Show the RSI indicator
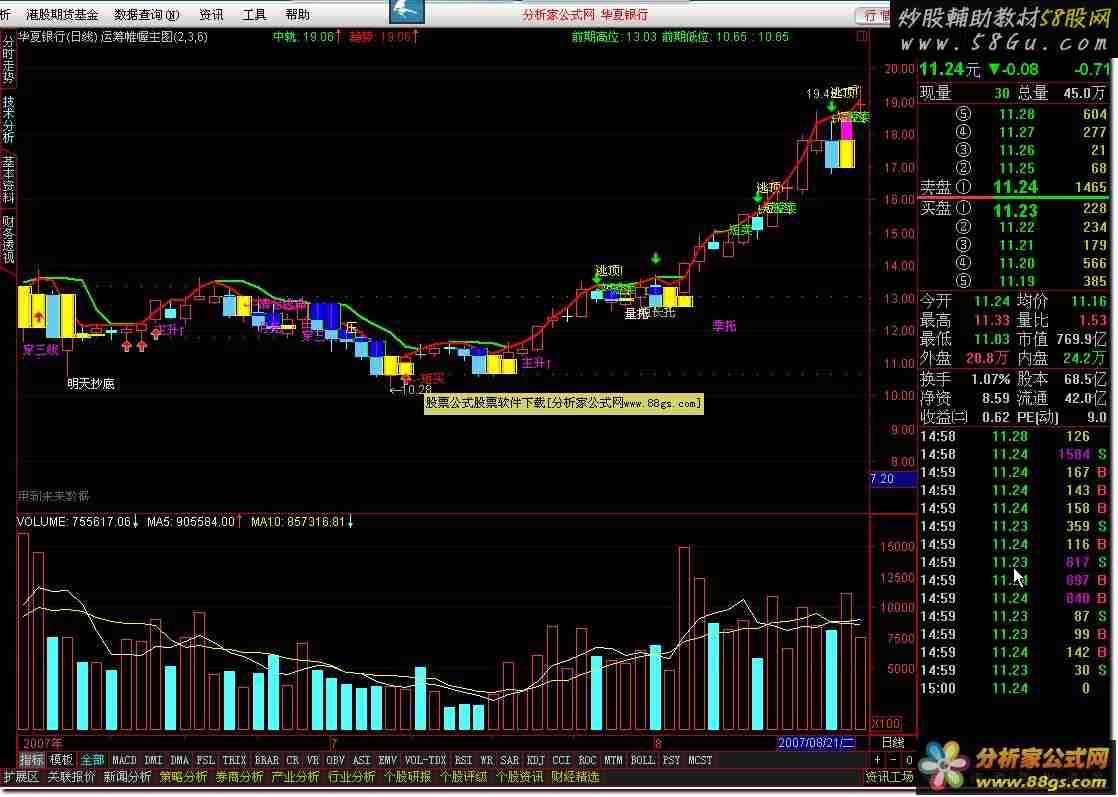The image size is (1118, 797). click(x=463, y=761)
